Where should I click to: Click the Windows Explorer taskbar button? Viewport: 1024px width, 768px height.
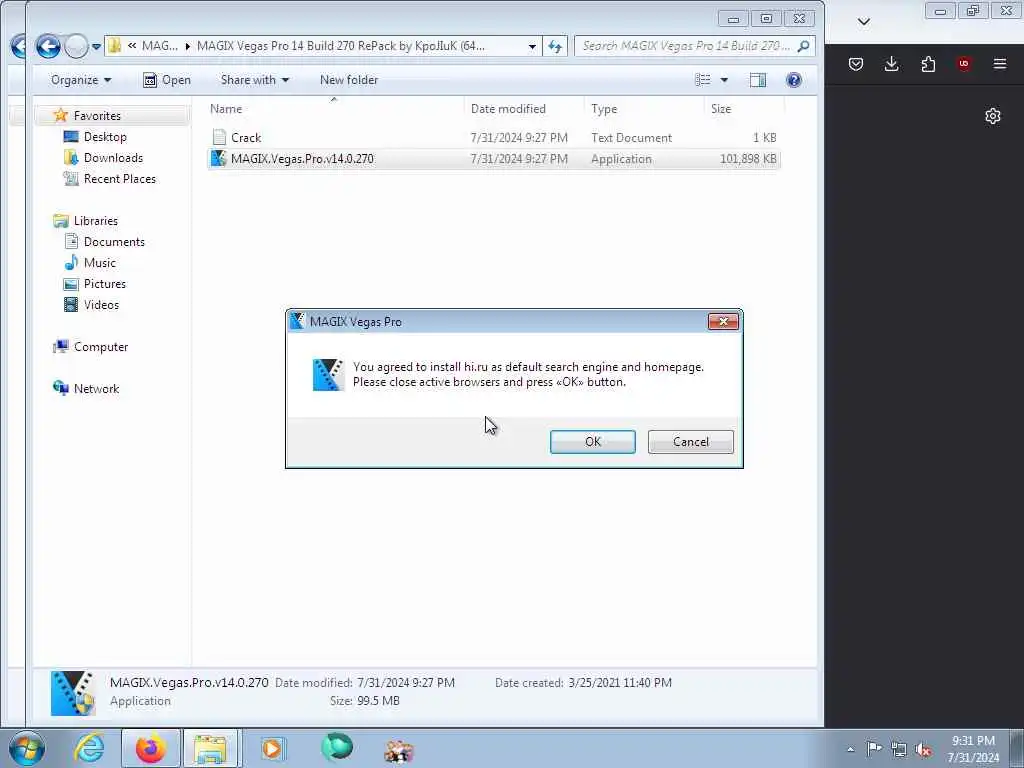210,748
